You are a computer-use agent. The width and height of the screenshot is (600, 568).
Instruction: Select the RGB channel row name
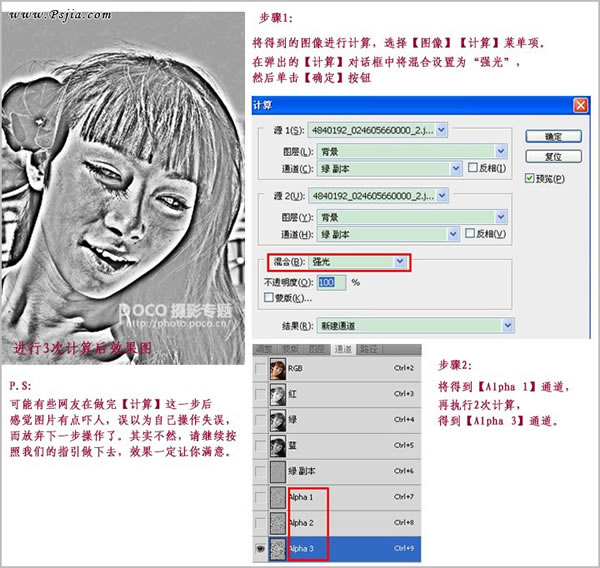click(295, 368)
